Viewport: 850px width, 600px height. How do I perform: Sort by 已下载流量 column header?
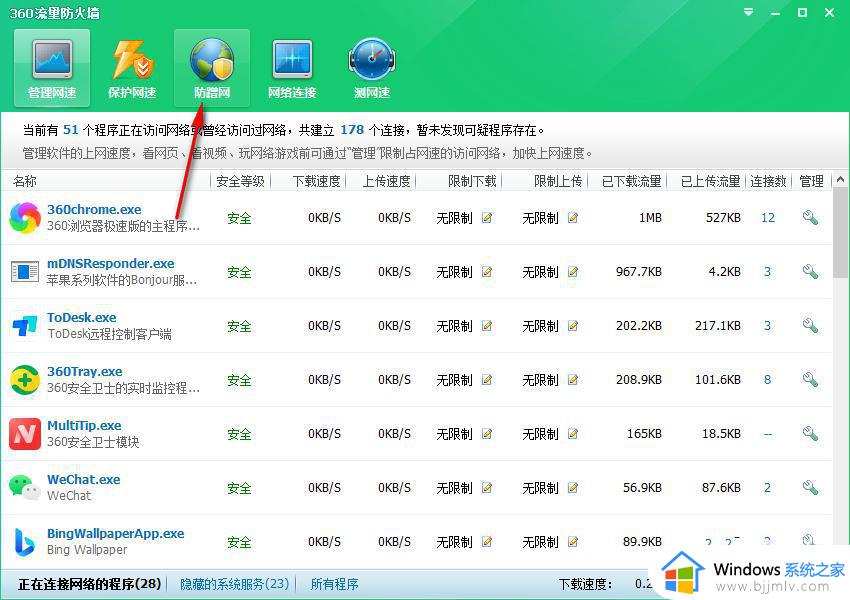click(632, 181)
